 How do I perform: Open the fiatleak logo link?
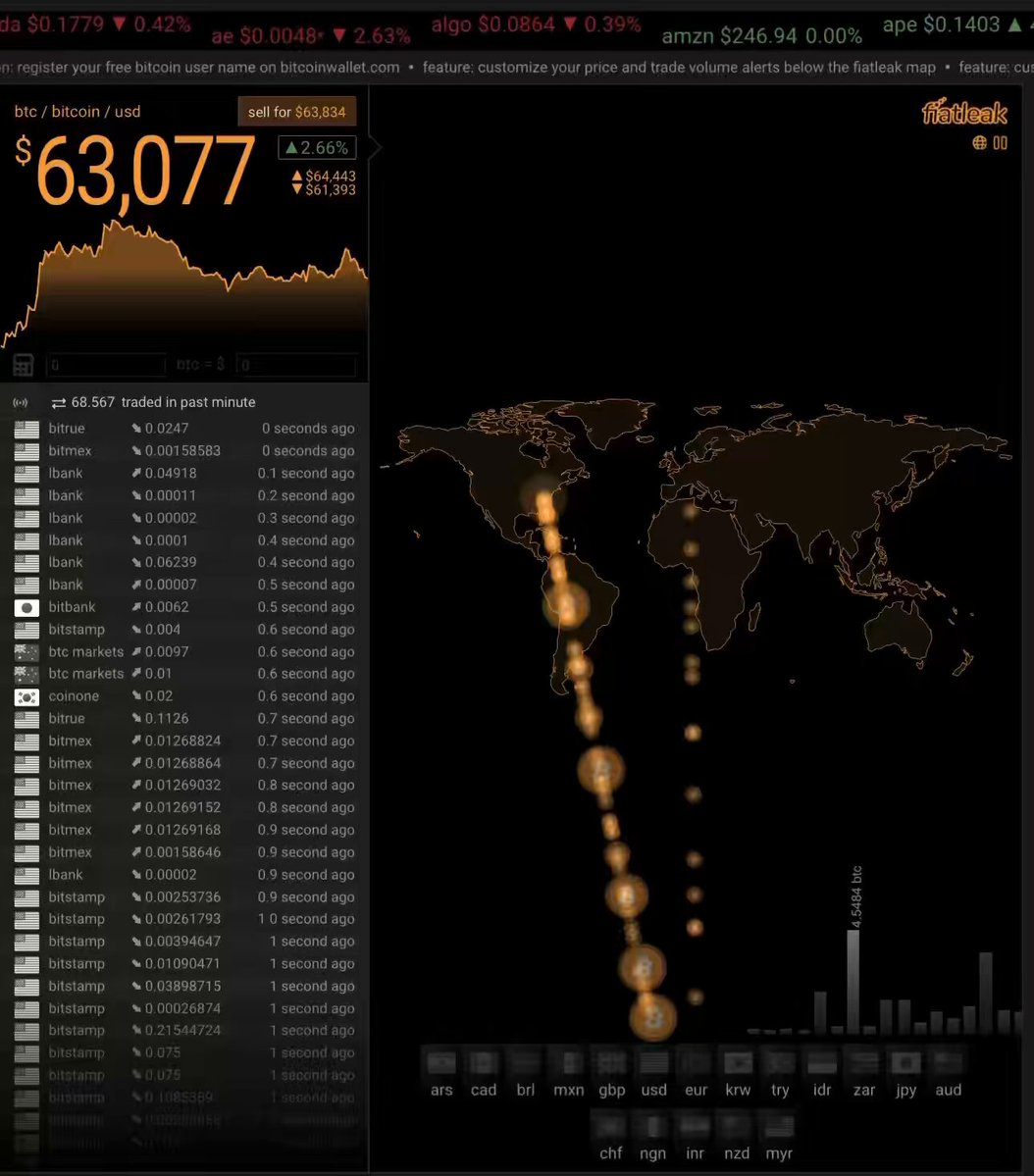[964, 112]
